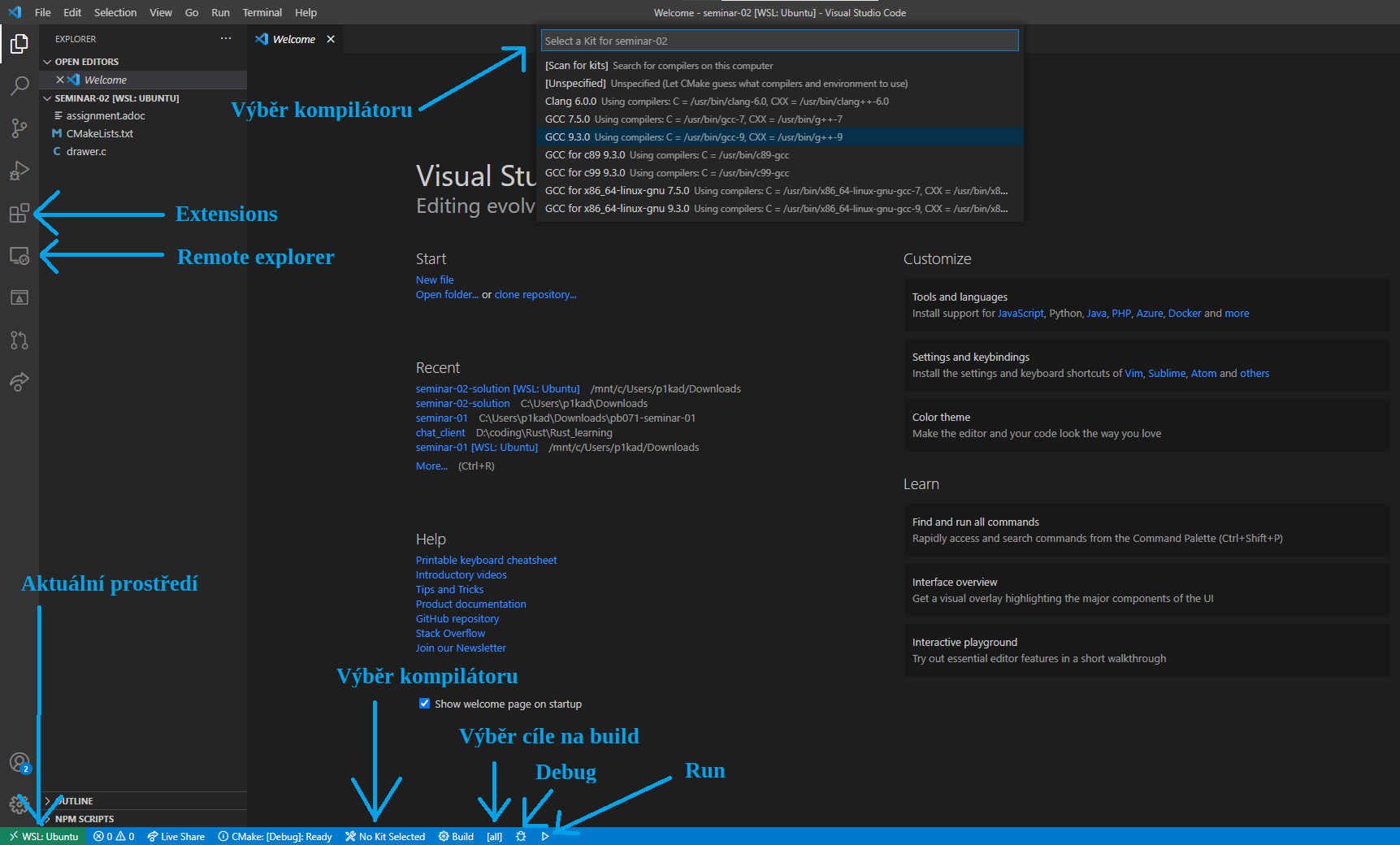Choose the [Scan for kits] option

(780, 66)
